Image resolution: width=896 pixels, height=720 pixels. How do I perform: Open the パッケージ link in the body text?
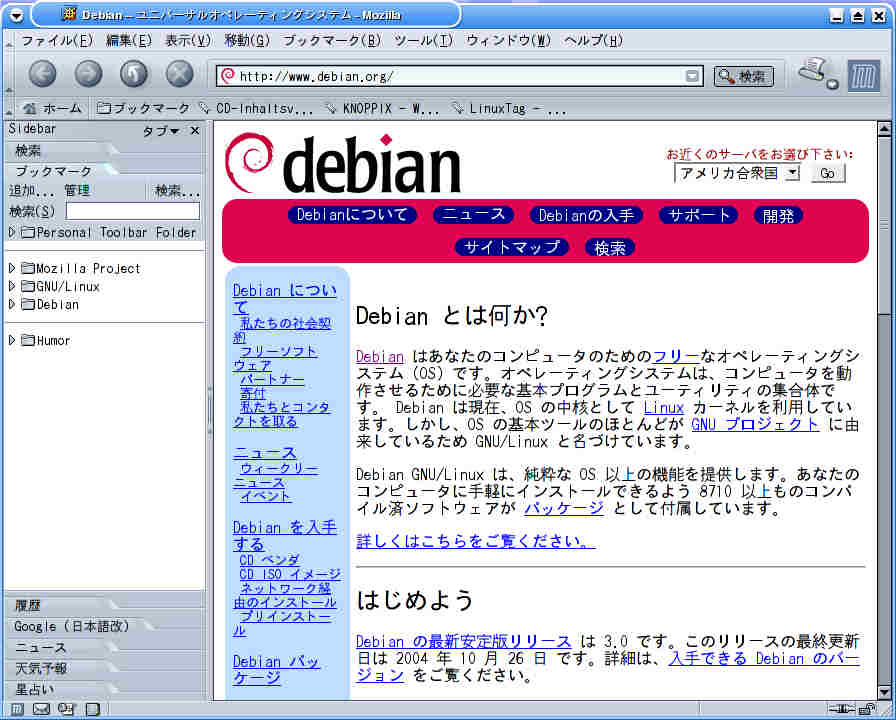coord(564,508)
